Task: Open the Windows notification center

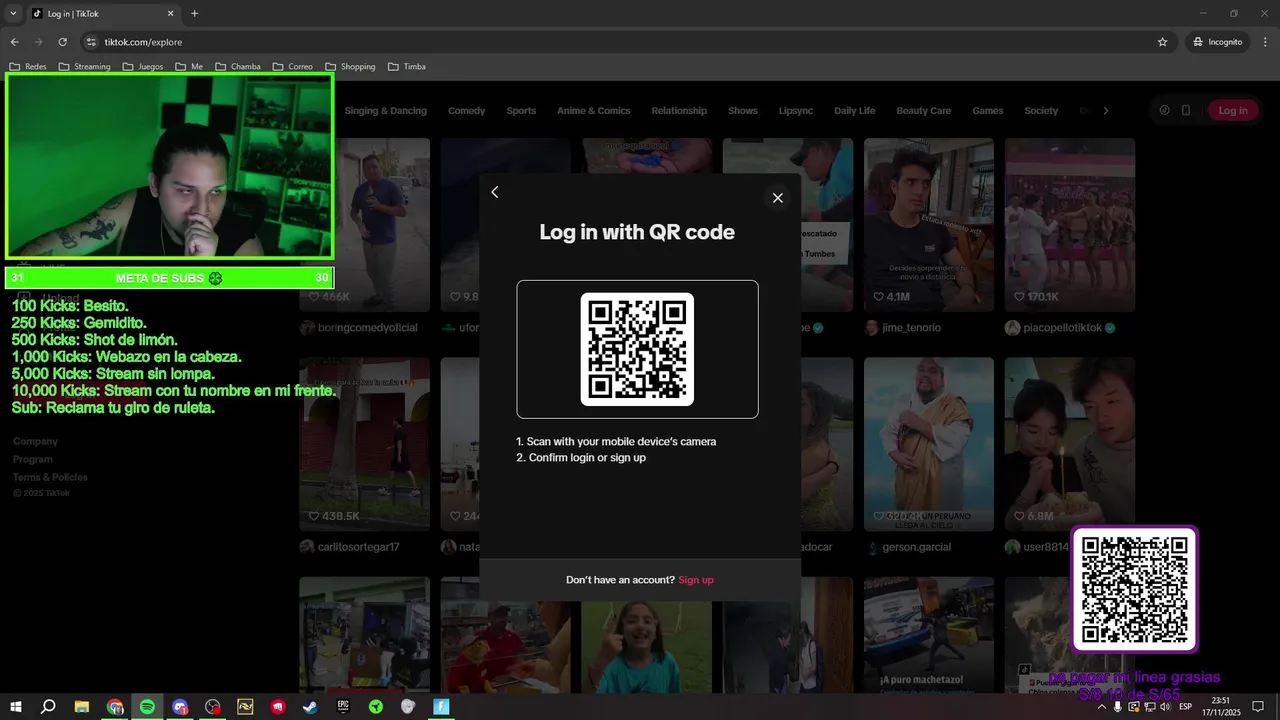Action: pos(1258,707)
